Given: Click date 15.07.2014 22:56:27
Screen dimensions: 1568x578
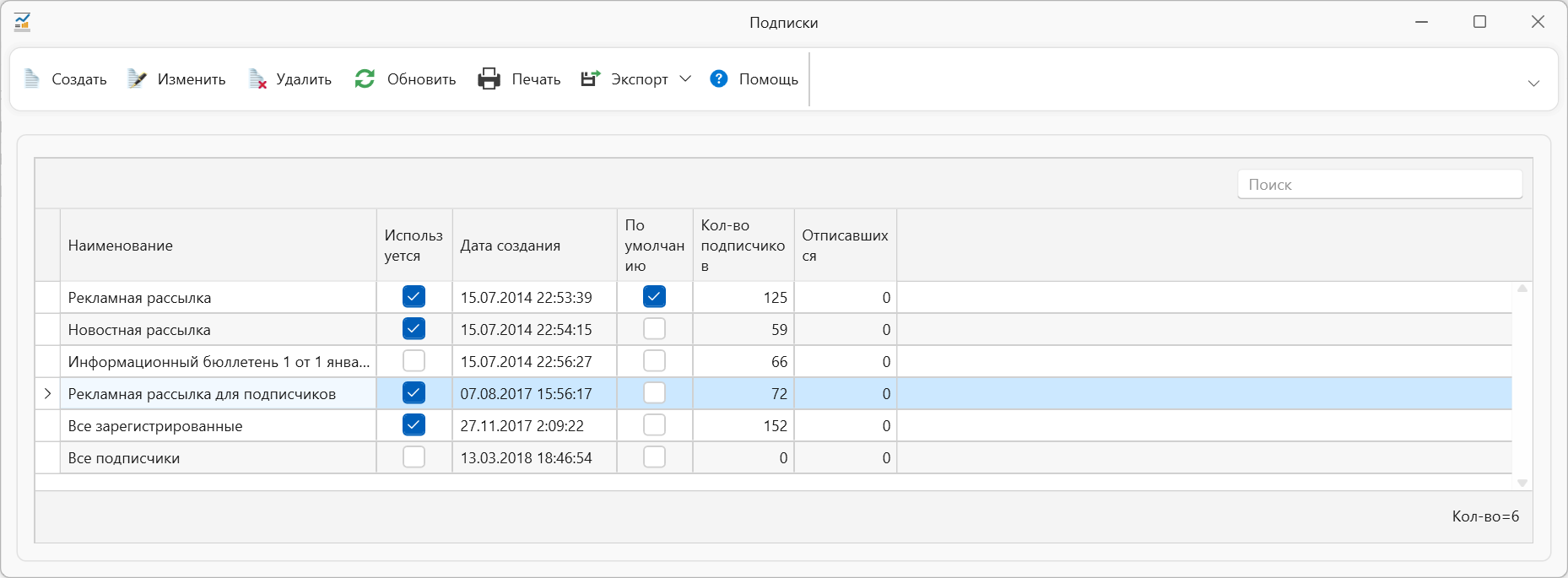Looking at the screenshot, I should click(x=526, y=362).
